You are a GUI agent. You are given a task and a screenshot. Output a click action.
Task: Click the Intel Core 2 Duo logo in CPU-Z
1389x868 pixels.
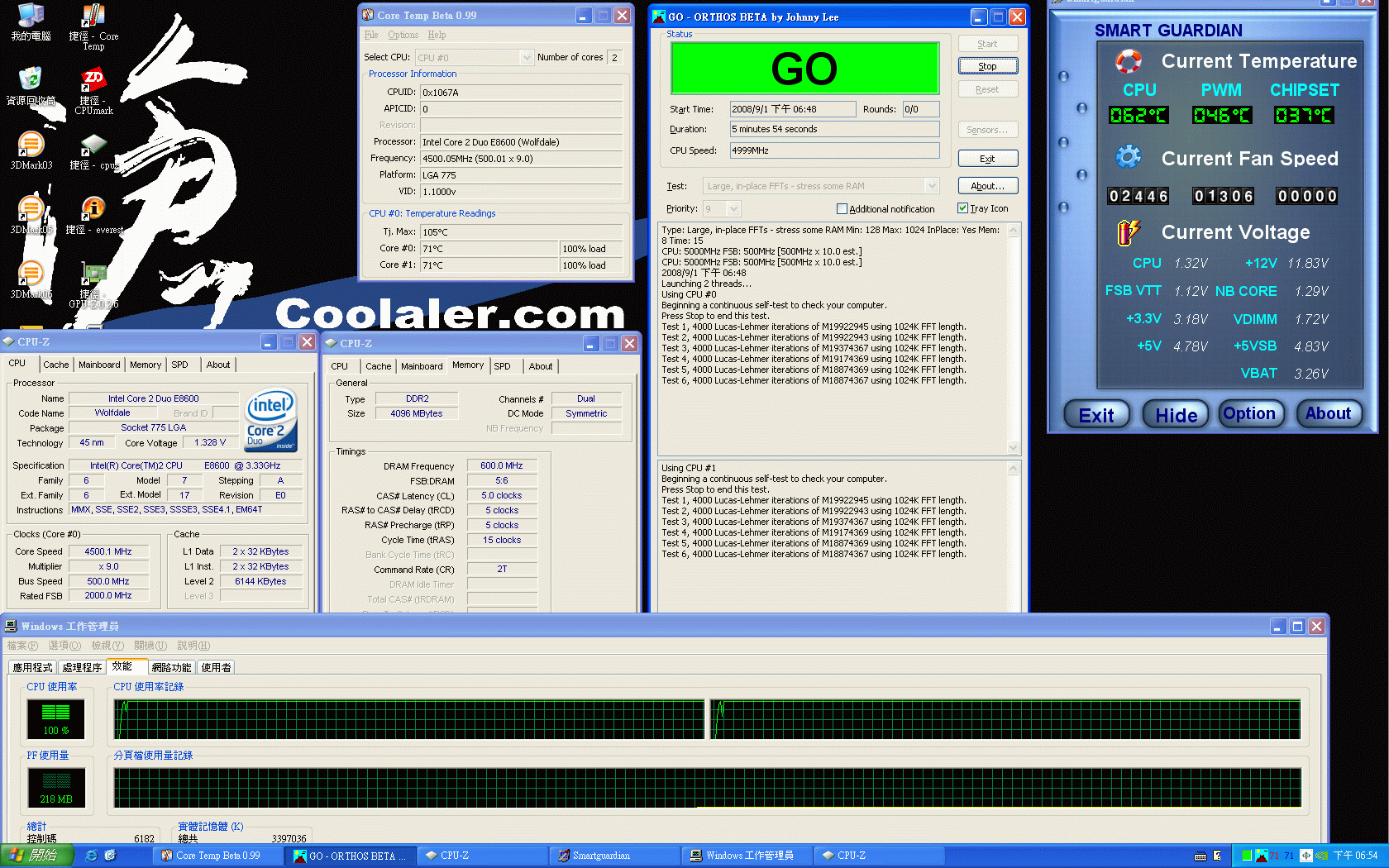tap(270, 419)
